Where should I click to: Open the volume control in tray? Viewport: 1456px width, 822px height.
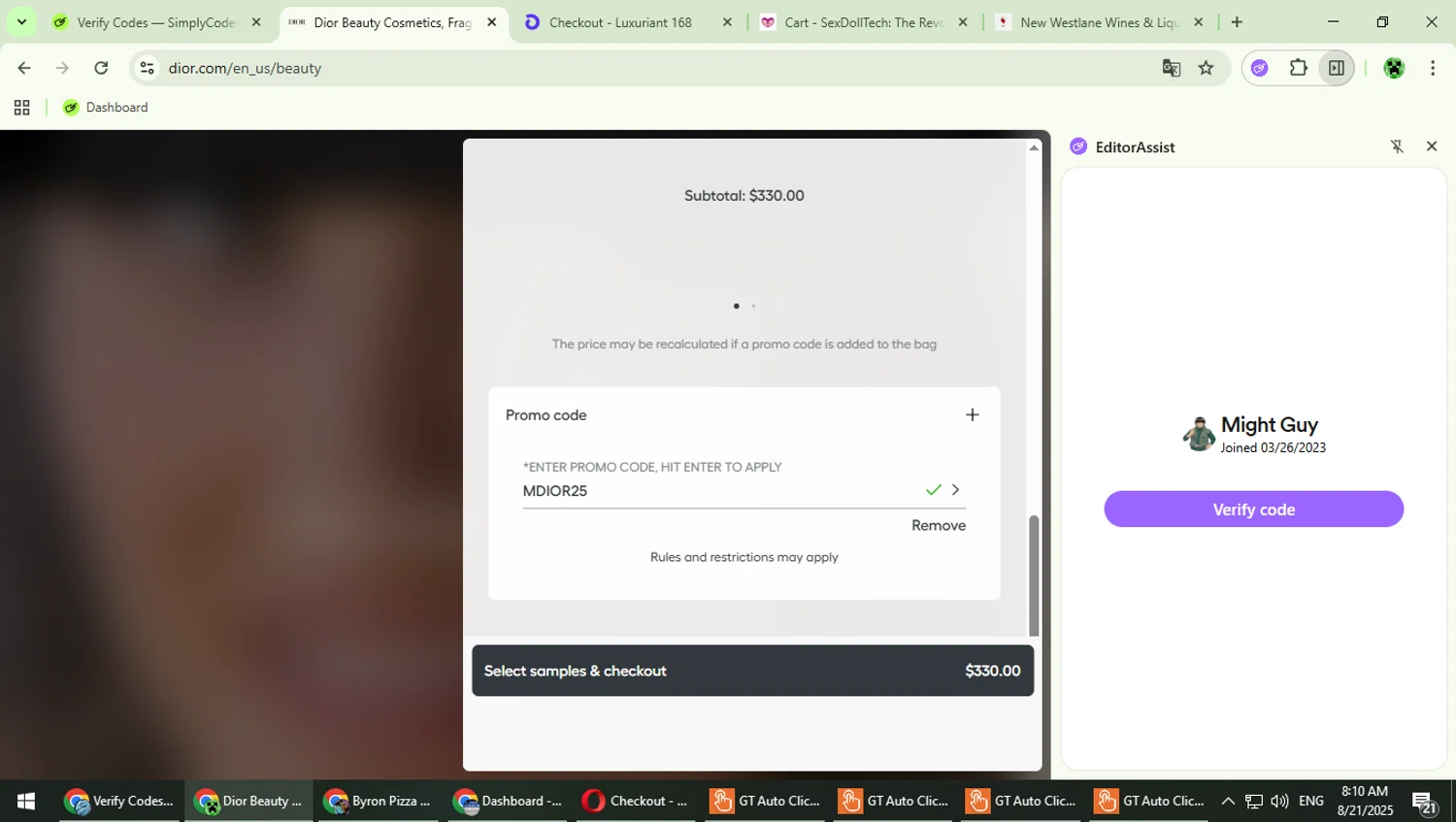pyautogui.click(x=1279, y=801)
